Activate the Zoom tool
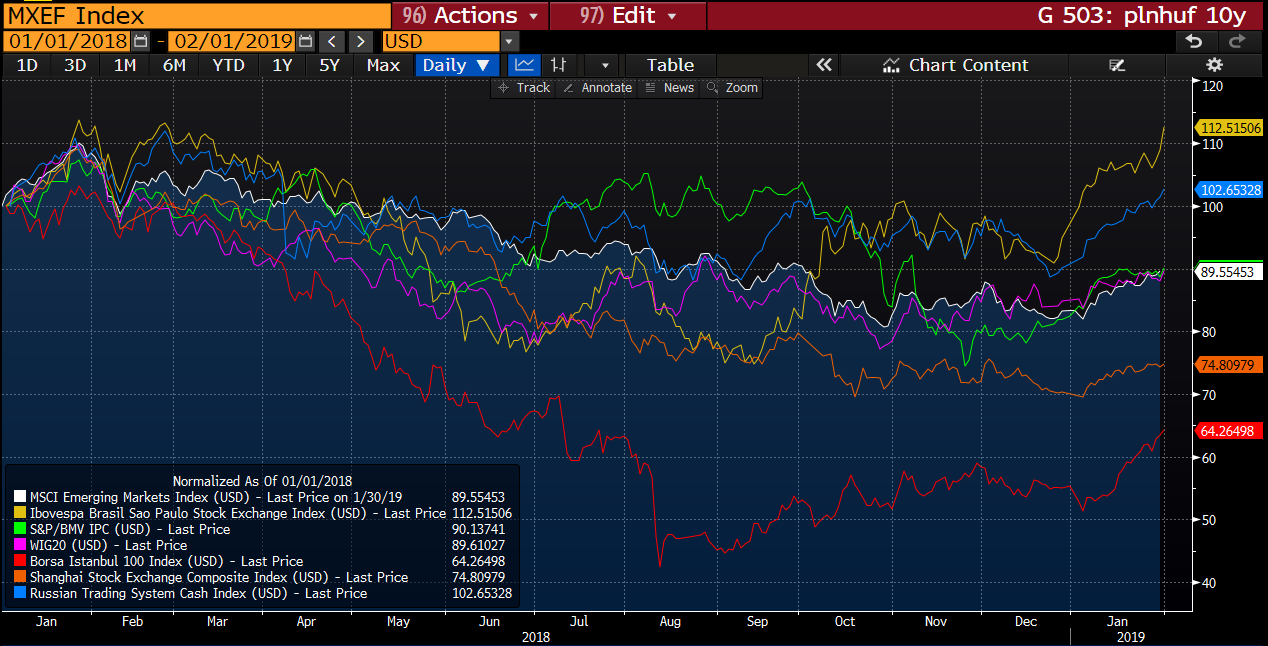This screenshot has width=1268, height=646. 732,88
